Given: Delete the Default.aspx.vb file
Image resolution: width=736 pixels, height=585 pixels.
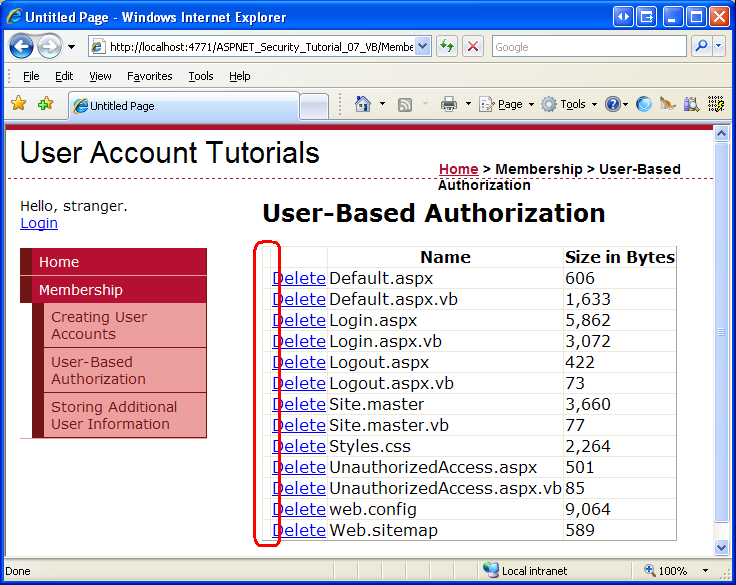Looking at the screenshot, I should coord(299,300).
